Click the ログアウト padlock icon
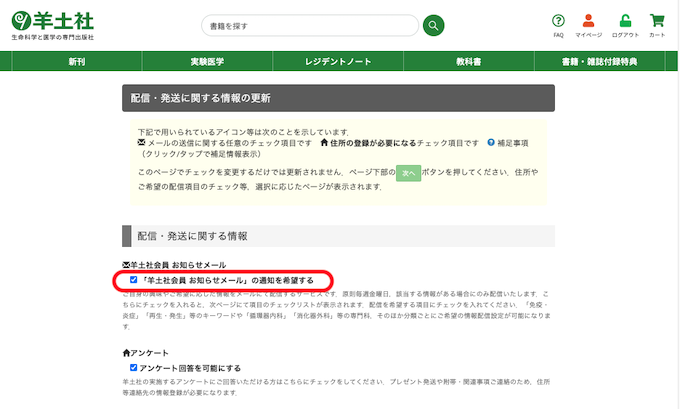 tap(625, 21)
